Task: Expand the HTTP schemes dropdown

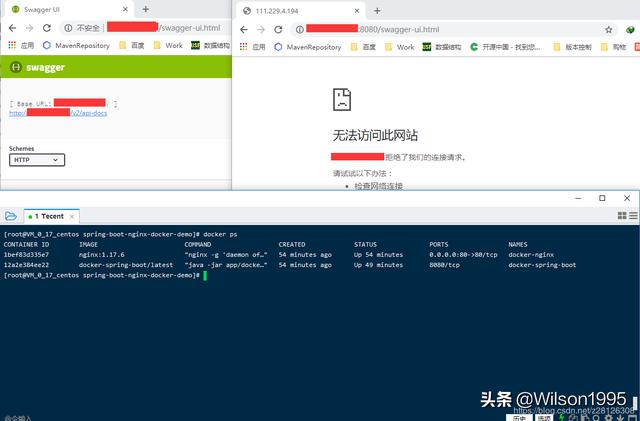Action: pyautogui.click(x=37, y=159)
